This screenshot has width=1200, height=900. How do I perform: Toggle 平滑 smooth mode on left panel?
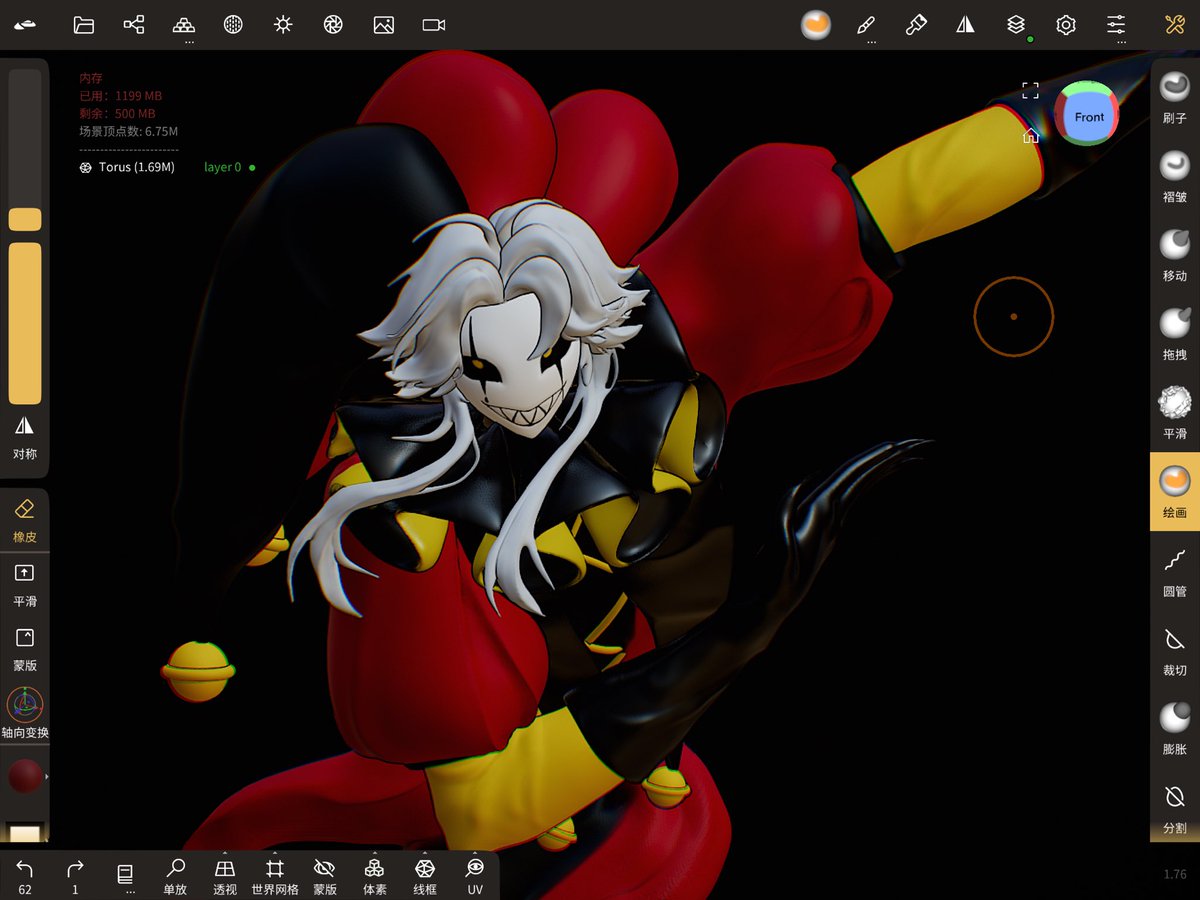pyautogui.click(x=25, y=584)
